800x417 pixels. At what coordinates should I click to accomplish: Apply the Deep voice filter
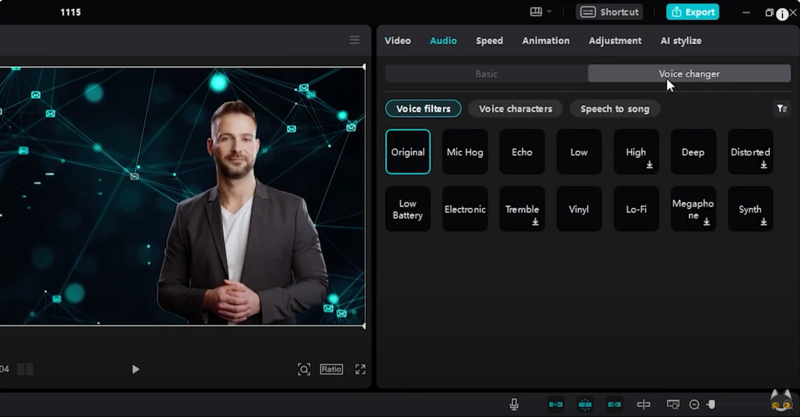point(693,152)
